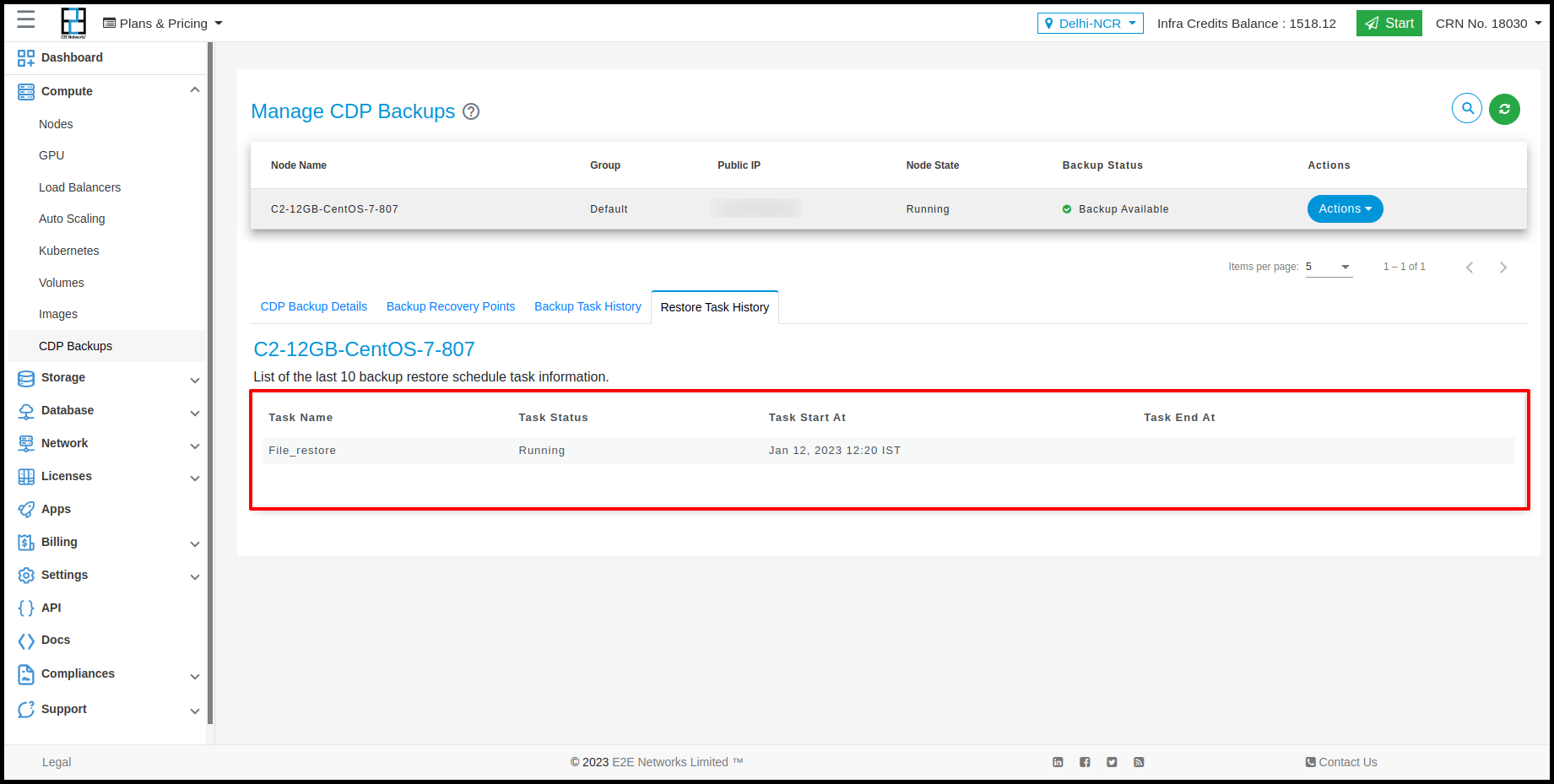
Task: Open the Twitter footer icon
Action: 1112,762
